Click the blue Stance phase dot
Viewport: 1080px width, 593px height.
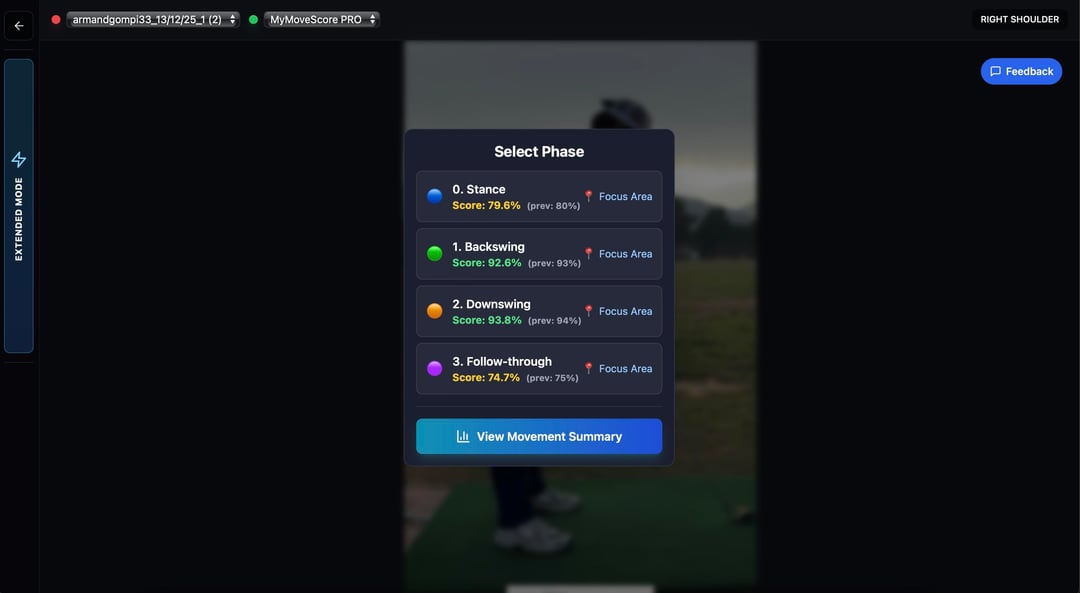pos(435,196)
